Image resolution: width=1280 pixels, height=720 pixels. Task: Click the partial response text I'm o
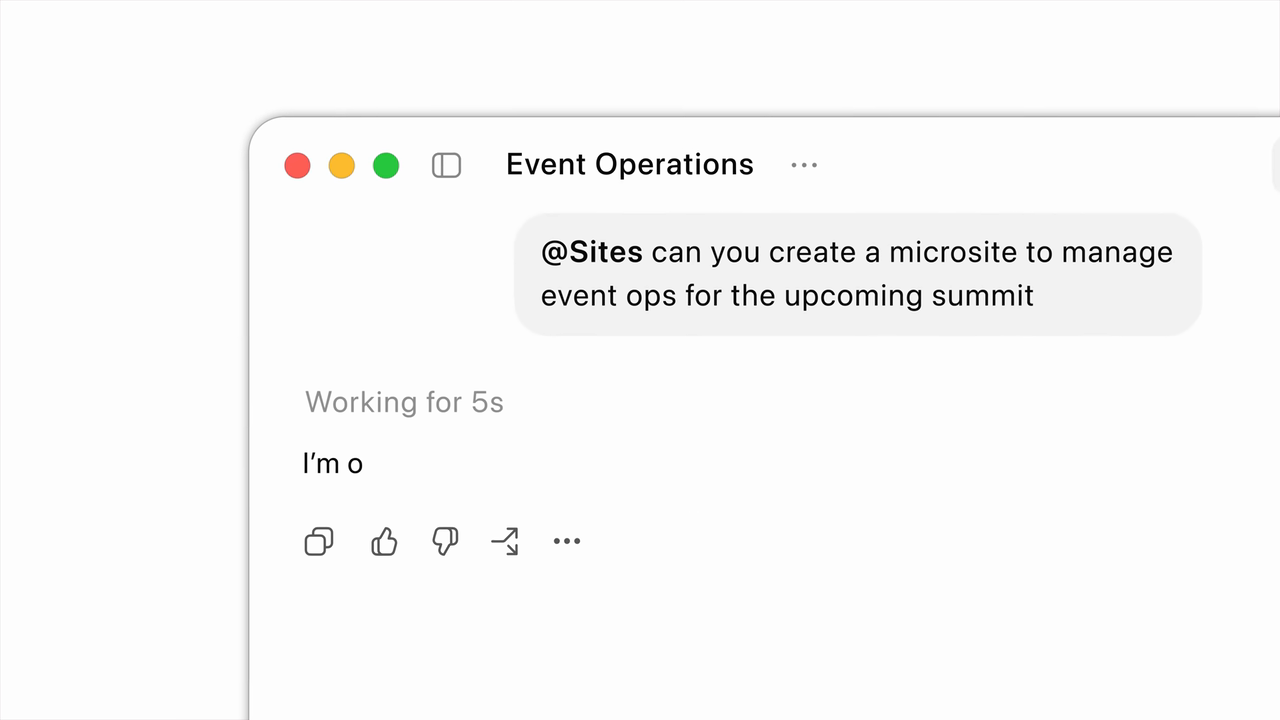pos(333,463)
